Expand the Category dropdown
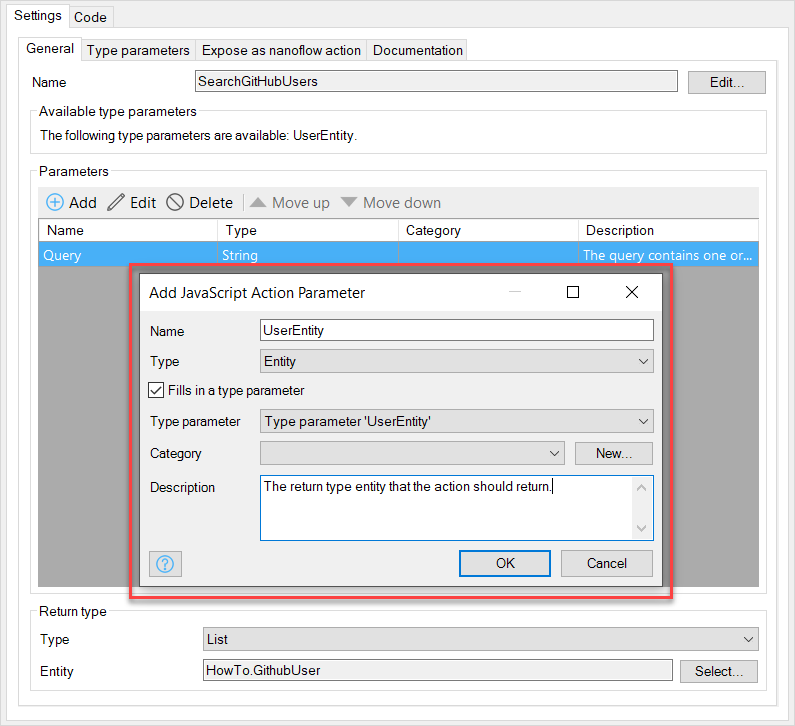This screenshot has width=795, height=726. click(555, 454)
